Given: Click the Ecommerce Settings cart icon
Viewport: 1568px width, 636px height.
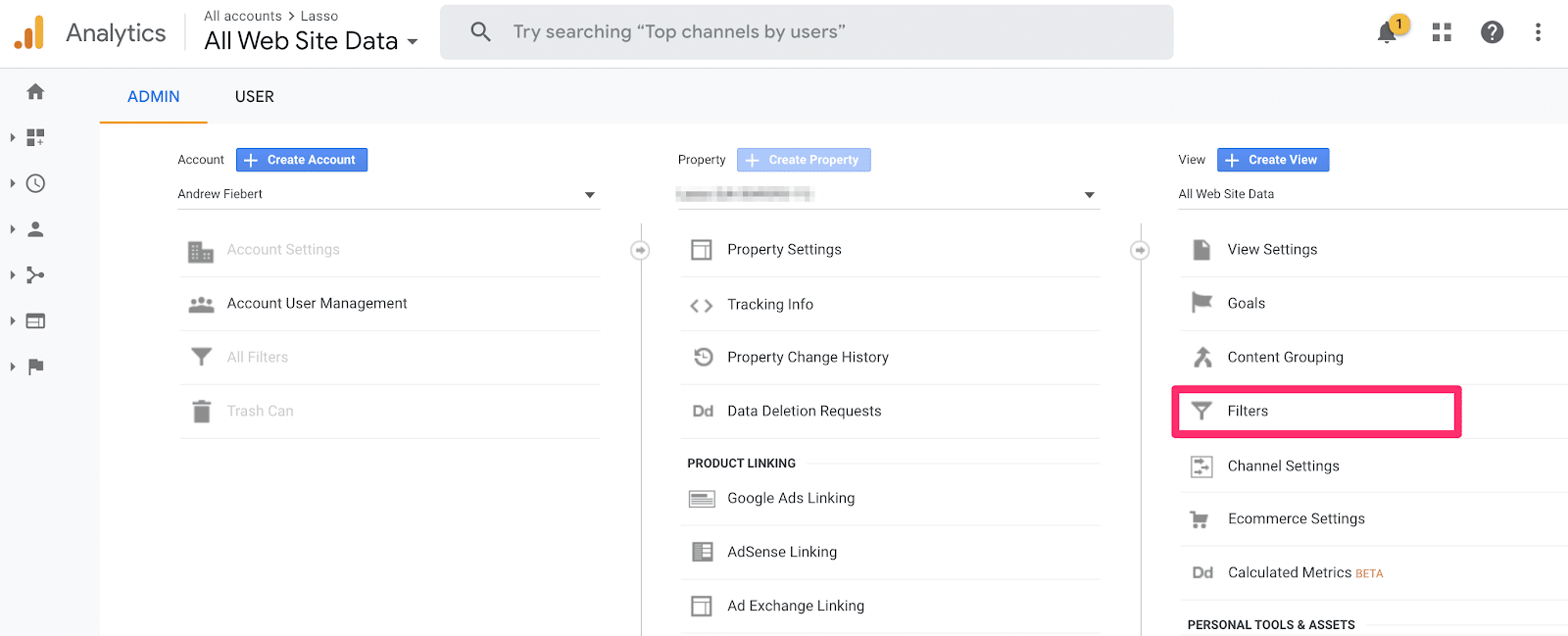Looking at the screenshot, I should (1200, 519).
